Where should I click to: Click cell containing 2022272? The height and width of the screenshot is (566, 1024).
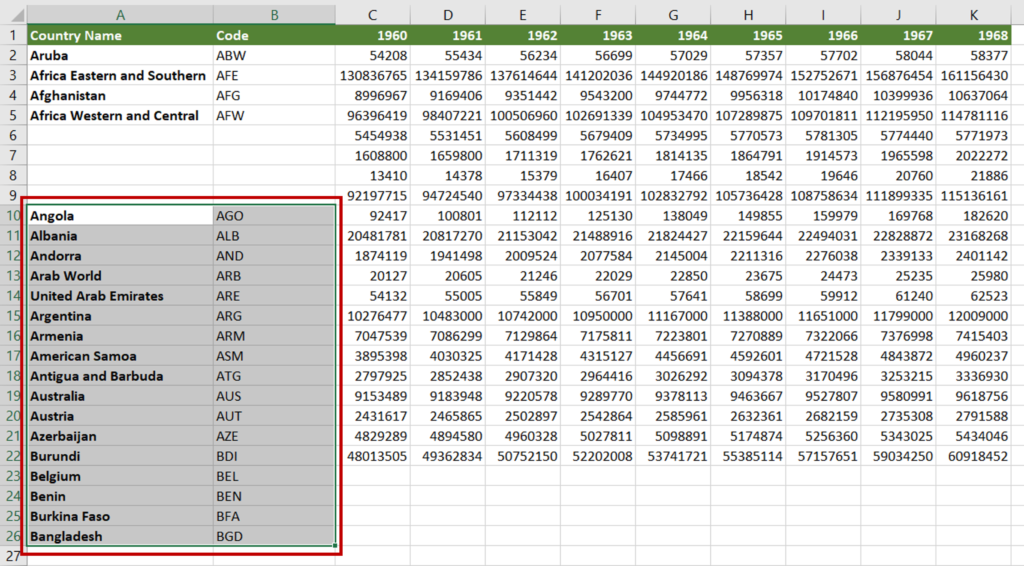coord(973,155)
